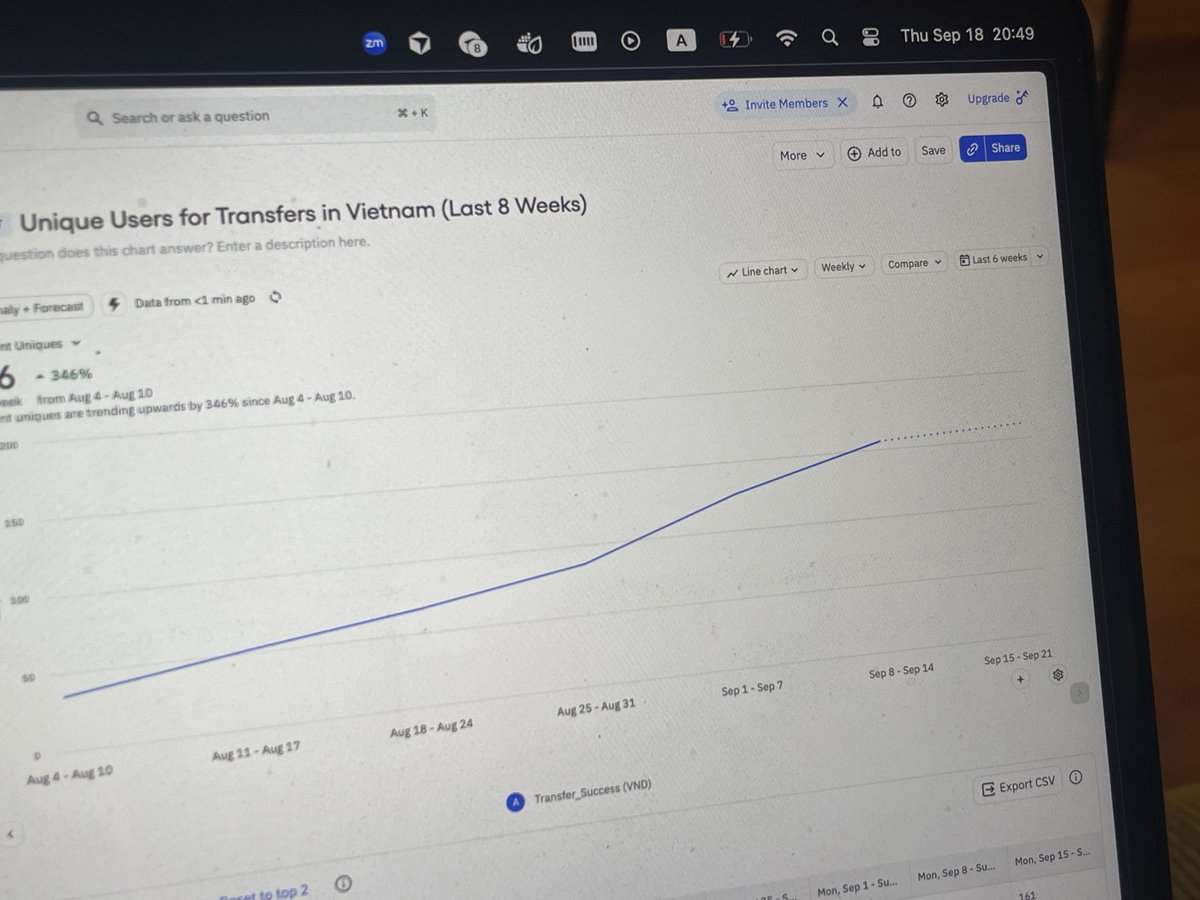Click the plus icon under Sep 15 - Sep 21
1200x900 pixels.
(x=1019, y=679)
